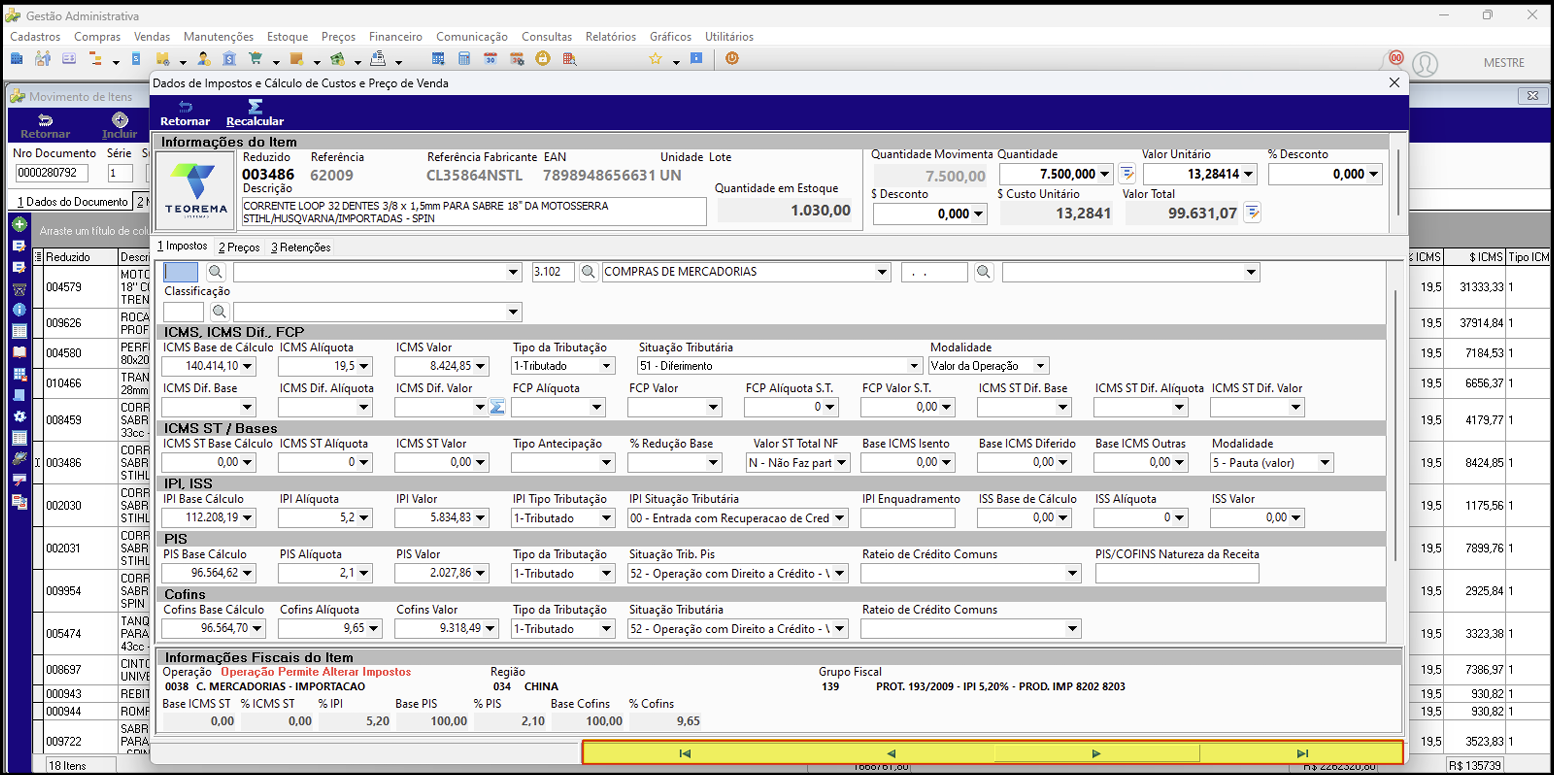Switch to the 2 Preços tab
Image resolution: width=1554 pixels, height=775 pixels.
point(239,247)
